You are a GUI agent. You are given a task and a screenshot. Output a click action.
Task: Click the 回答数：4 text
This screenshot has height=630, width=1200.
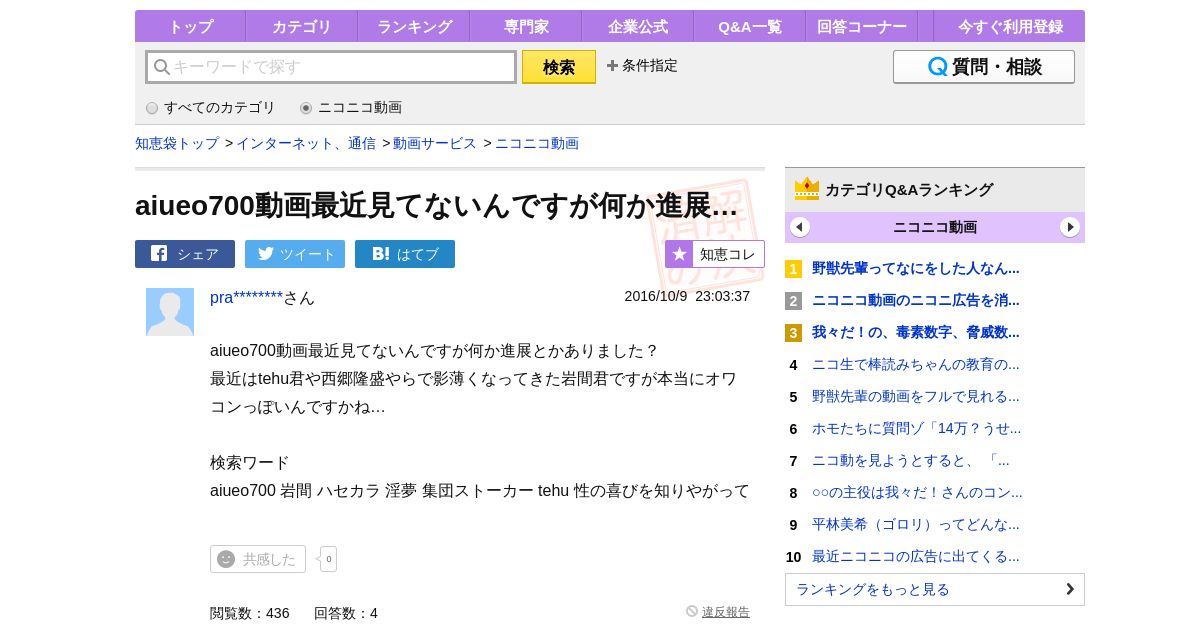pos(346,613)
